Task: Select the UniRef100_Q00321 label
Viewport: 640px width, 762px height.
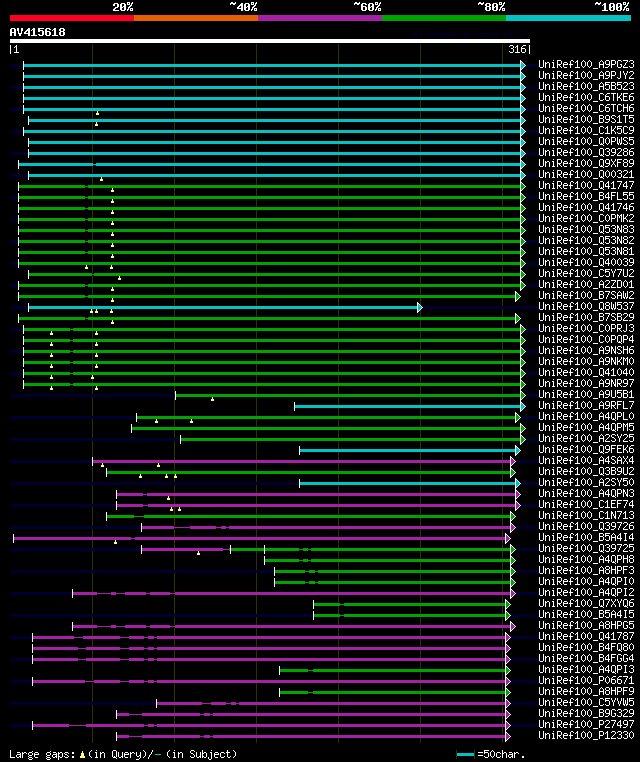Action: [586, 174]
